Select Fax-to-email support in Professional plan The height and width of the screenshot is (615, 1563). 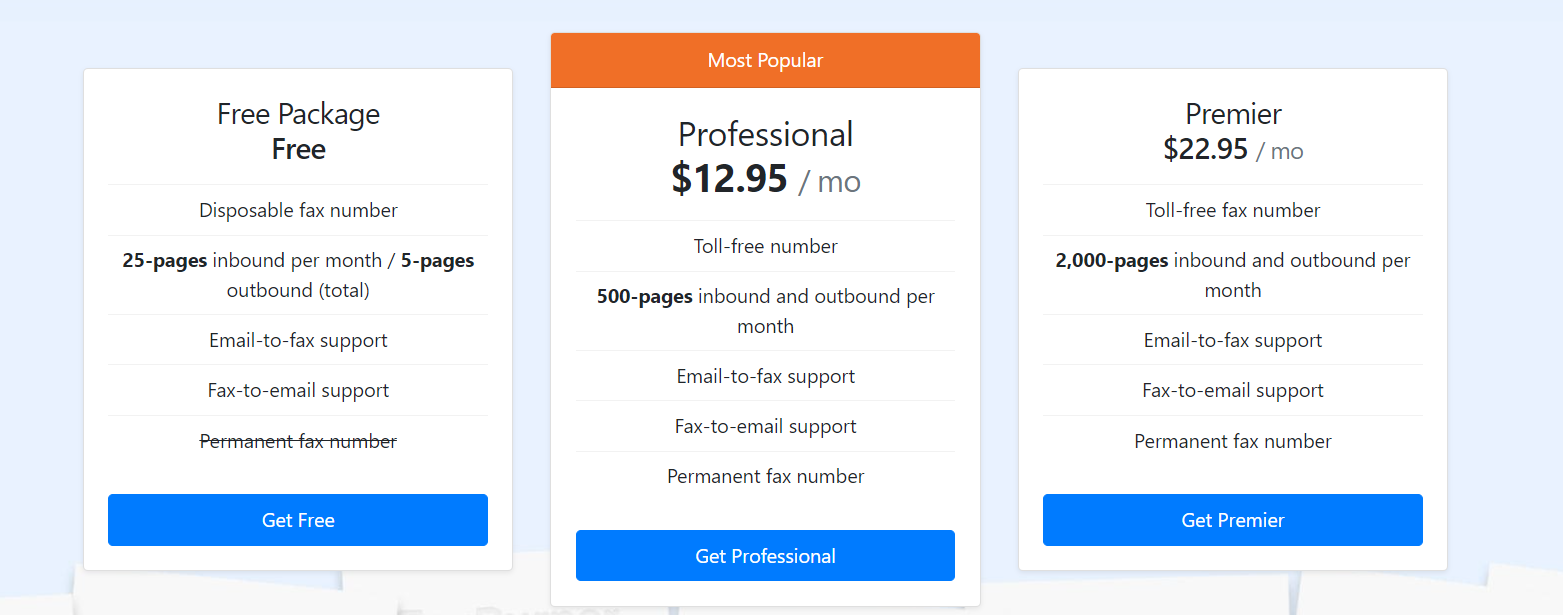pyautogui.click(x=765, y=427)
